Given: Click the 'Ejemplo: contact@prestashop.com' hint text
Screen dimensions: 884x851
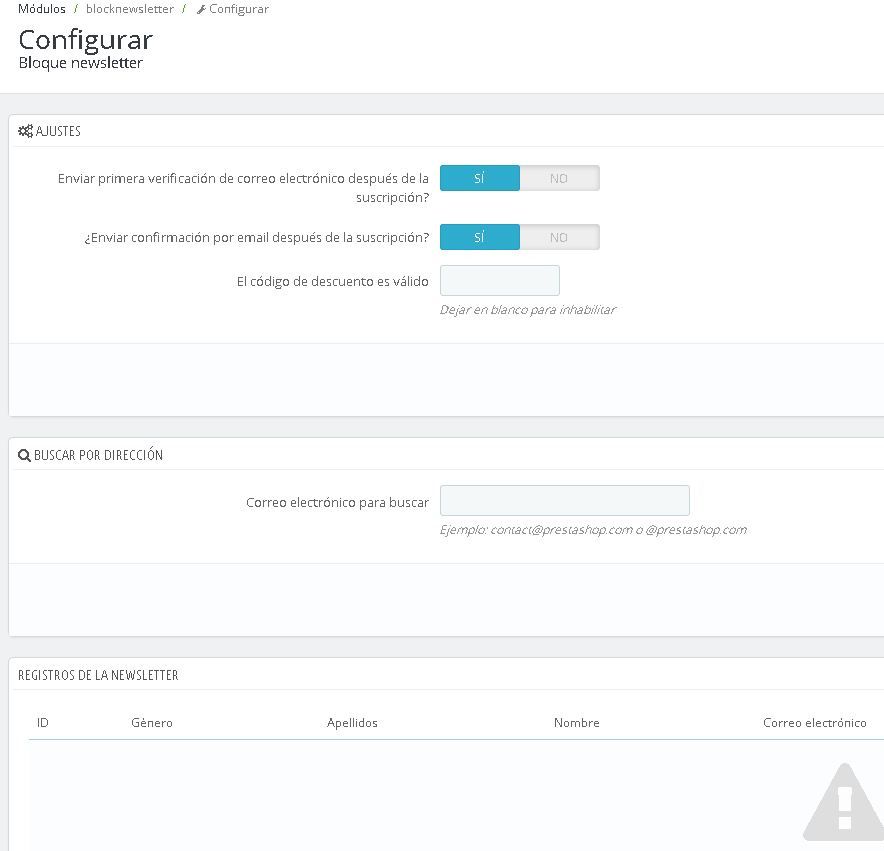Looking at the screenshot, I should [x=593, y=530].
